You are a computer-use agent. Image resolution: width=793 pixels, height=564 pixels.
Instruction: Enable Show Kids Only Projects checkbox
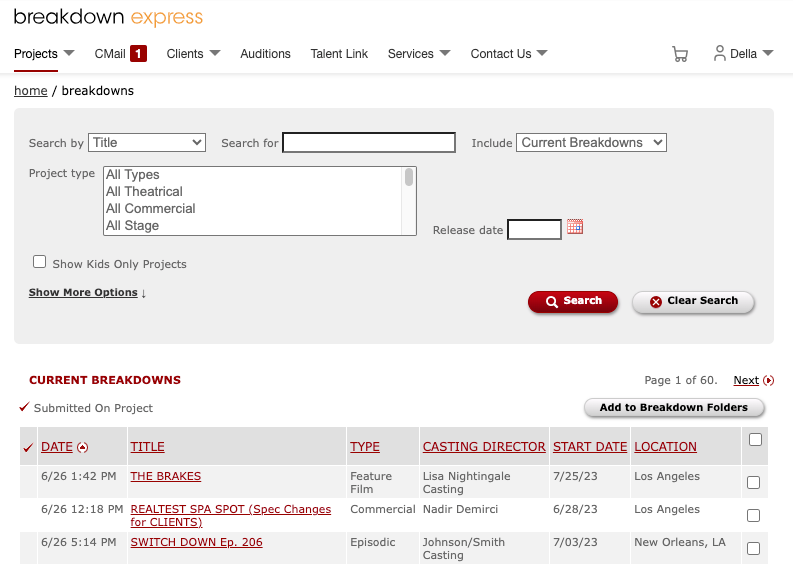pyautogui.click(x=39, y=262)
